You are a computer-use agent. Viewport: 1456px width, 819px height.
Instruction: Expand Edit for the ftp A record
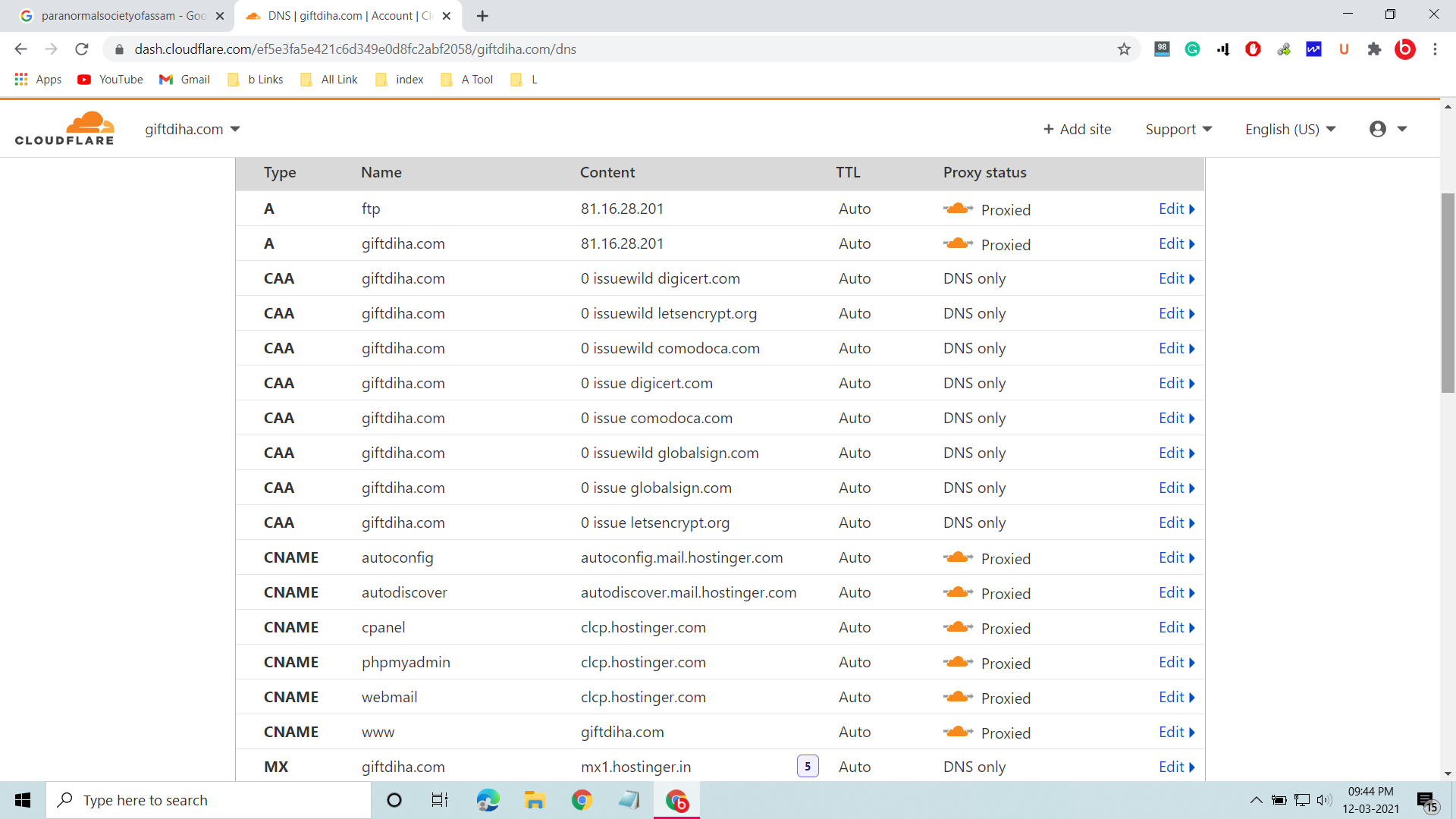click(1176, 209)
